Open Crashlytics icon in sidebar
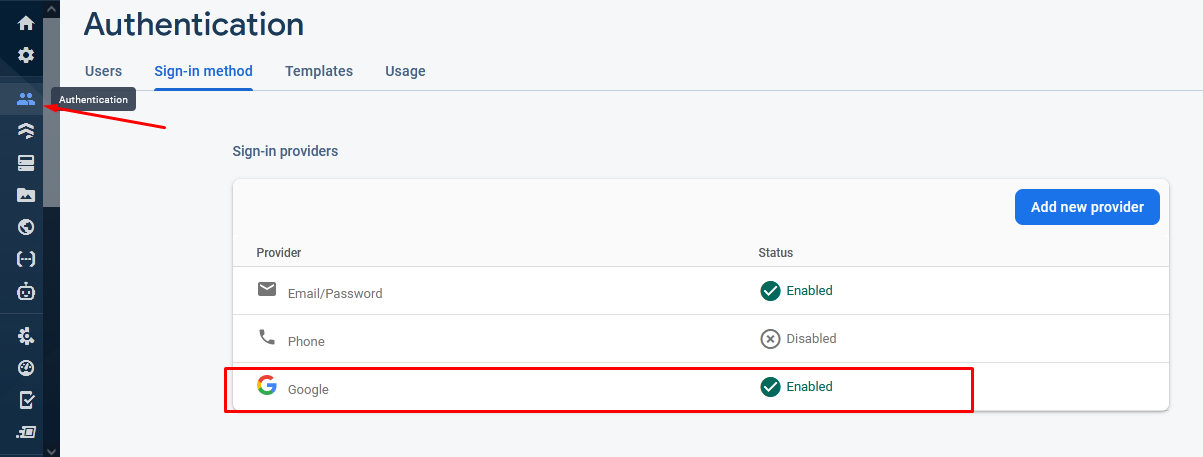This screenshot has width=1203, height=457. pyautogui.click(x=26, y=335)
